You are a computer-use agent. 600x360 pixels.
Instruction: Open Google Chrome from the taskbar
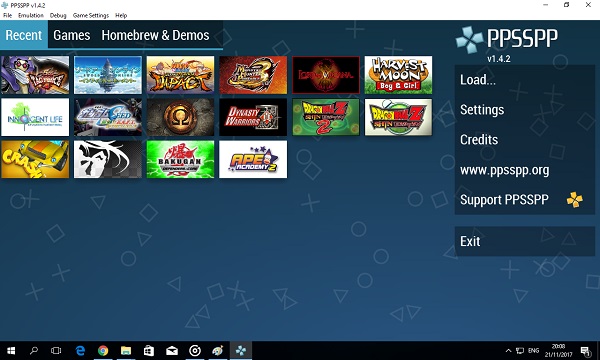(103, 350)
